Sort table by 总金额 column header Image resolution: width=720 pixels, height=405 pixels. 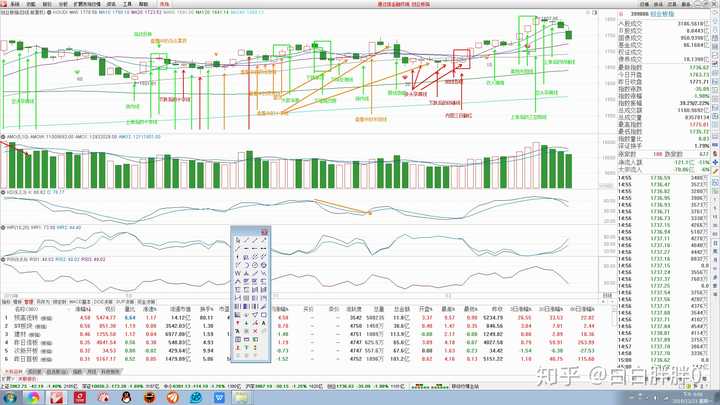coord(402,309)
